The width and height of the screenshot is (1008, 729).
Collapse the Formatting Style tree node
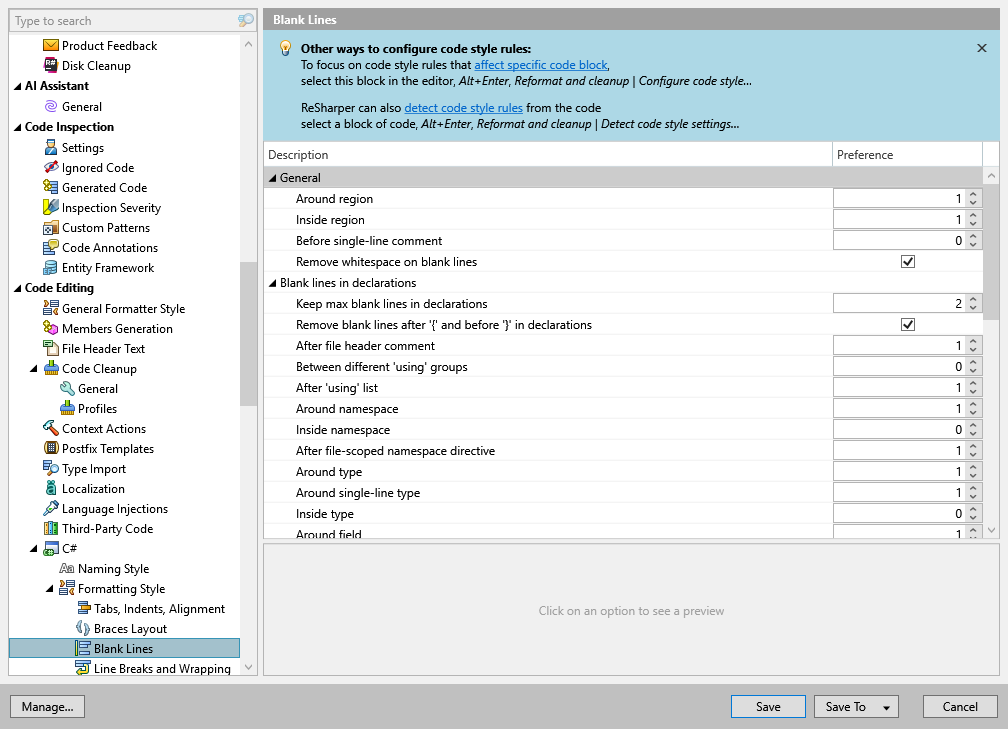click(x=50, y=589)
